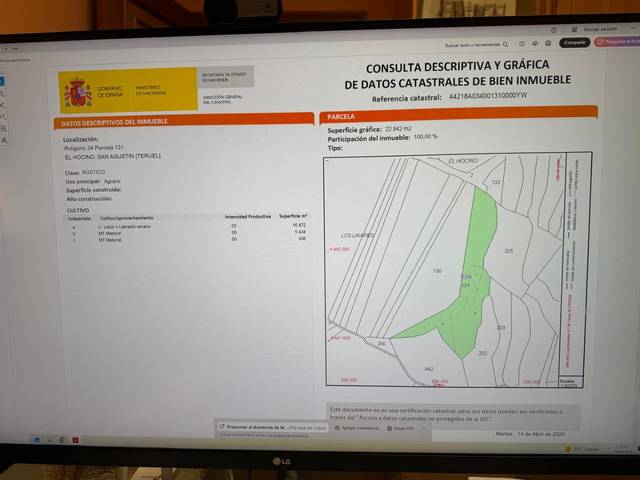This screenshot has width=640, height=480.
Task: Click parcel number 205 on the map
Action: (509, 251)
